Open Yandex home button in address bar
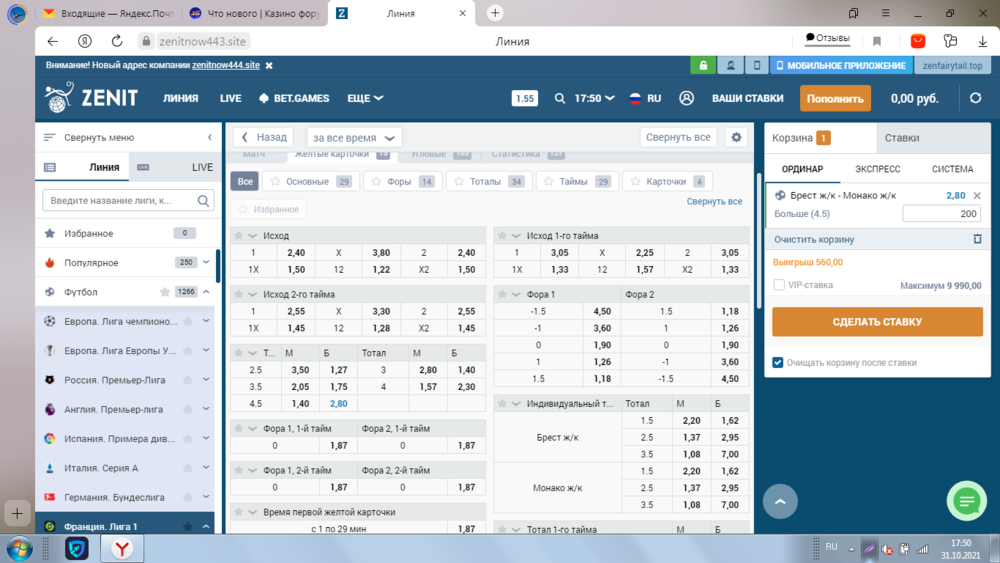Viewport: 1000px width, 563px height. pos(85,41)
